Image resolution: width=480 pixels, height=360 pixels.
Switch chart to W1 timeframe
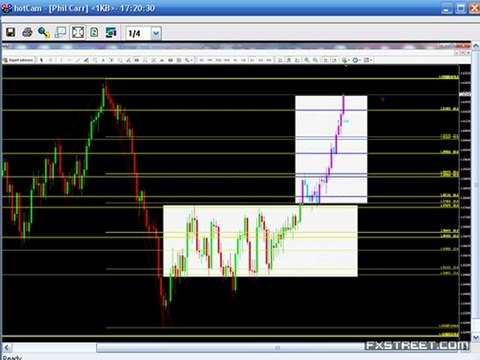tap(260, 60)
